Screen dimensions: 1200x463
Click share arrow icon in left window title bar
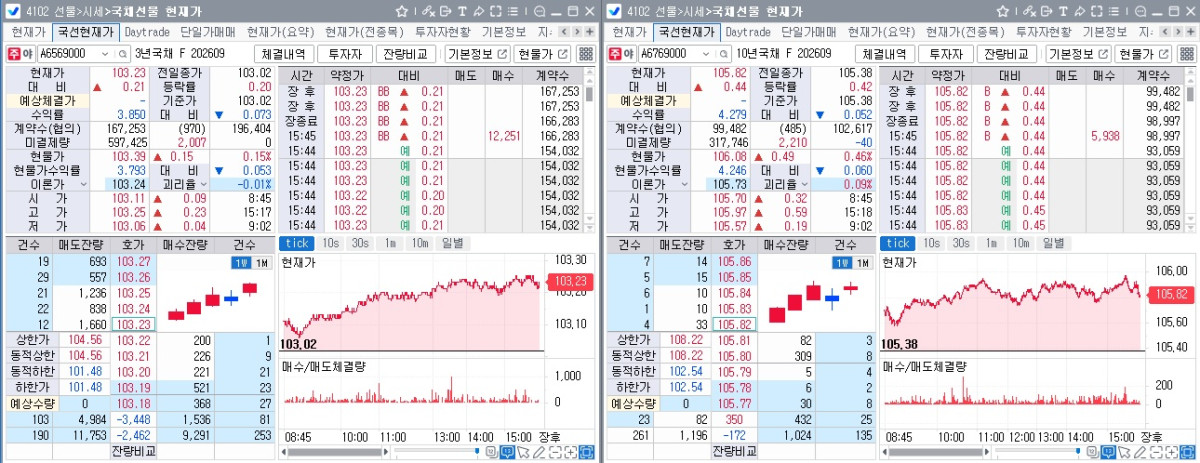tap(479, 11)
